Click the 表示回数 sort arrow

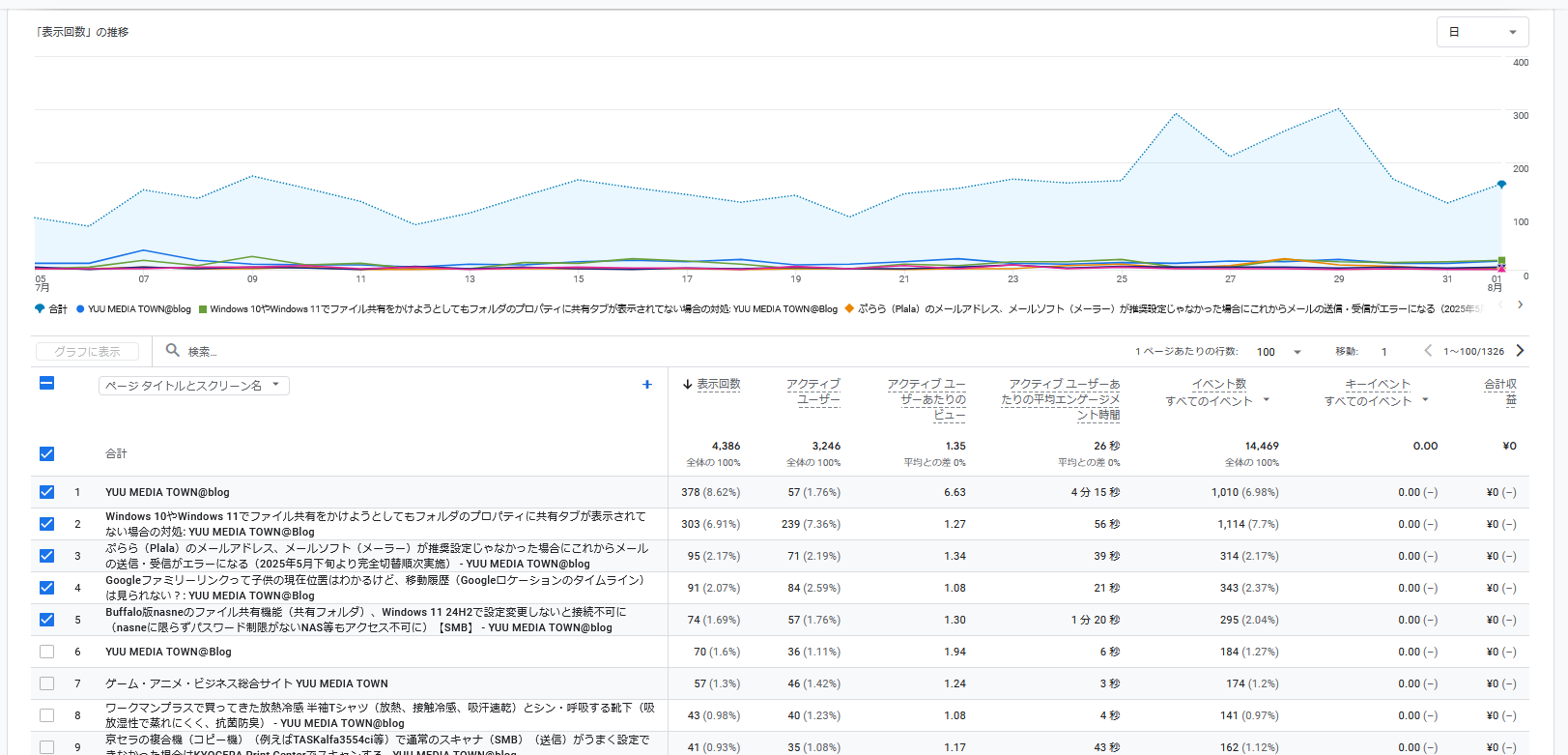point(687,384)
